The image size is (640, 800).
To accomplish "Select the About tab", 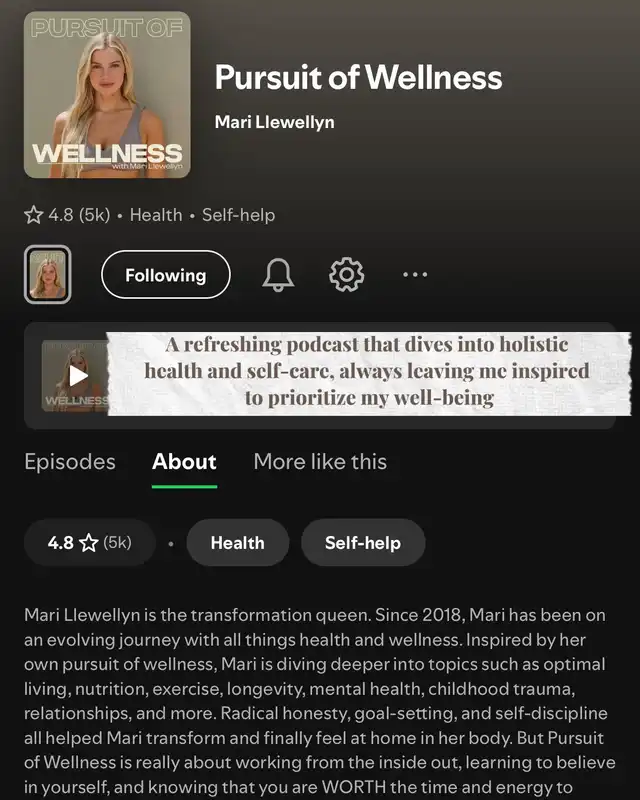I will coord(184,462).
